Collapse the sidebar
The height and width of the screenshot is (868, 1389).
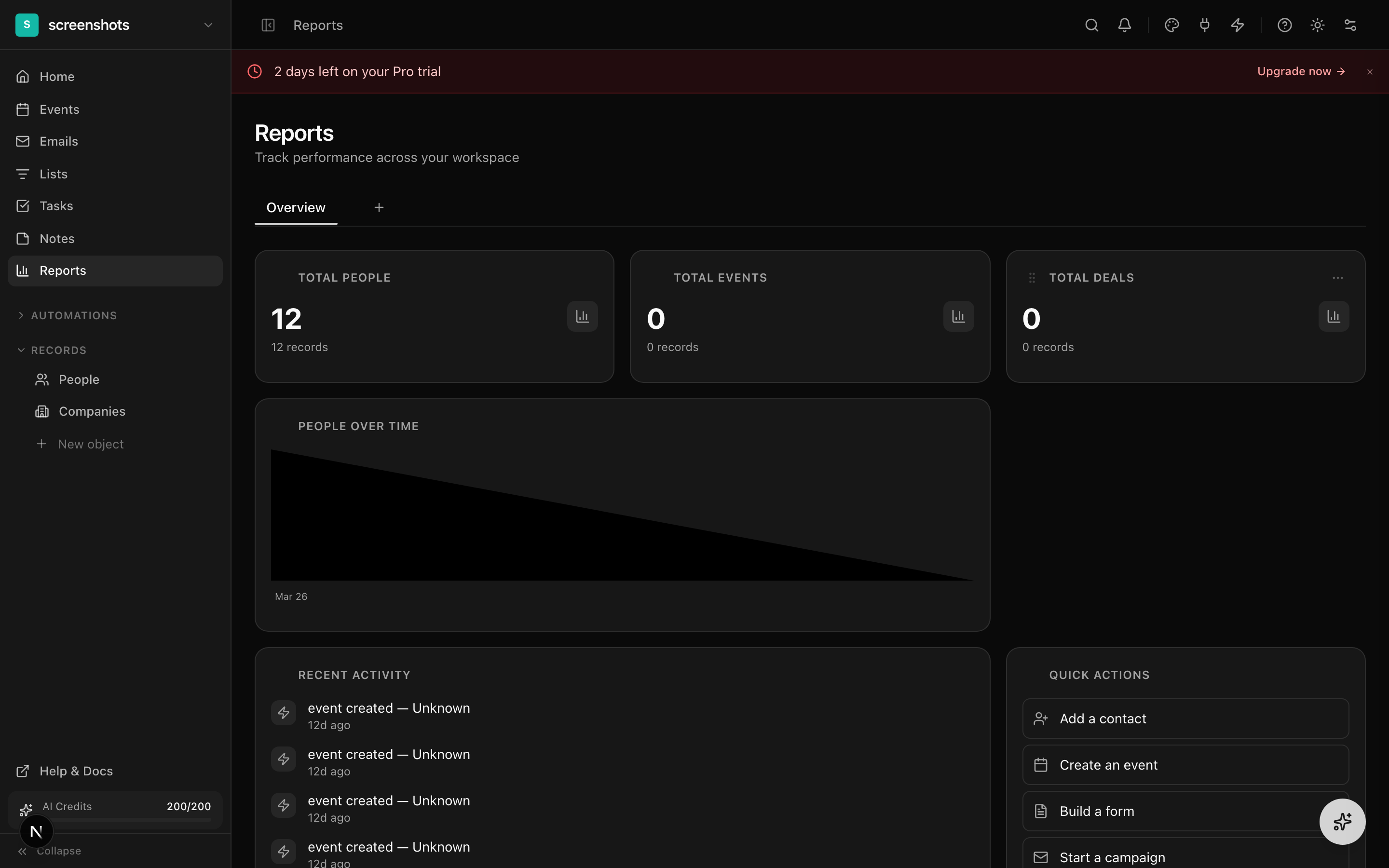pyautogui.click(x=49, y=851)
